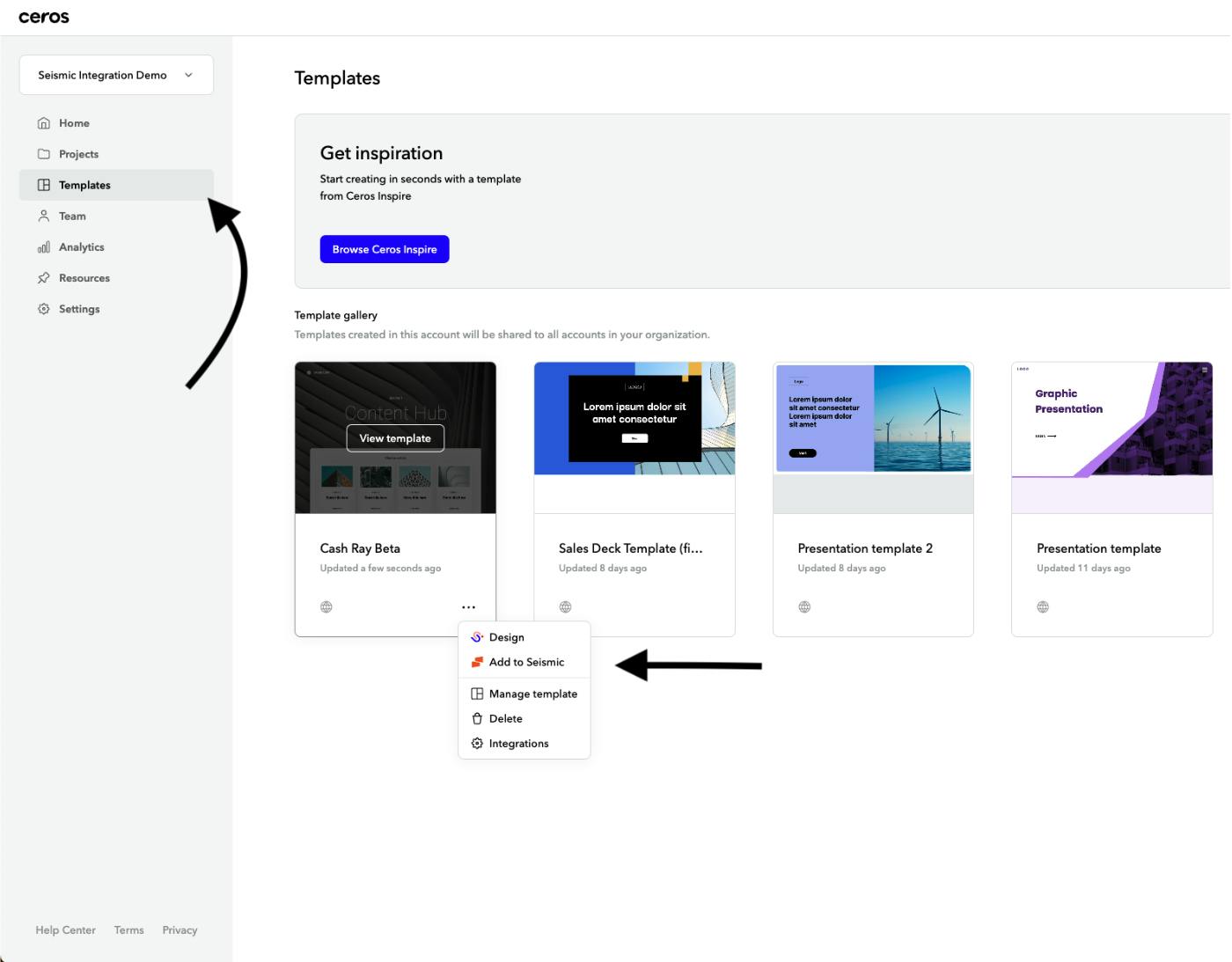Open the Terms link
Screen dimensions: 1232x962
pos(129,930)
